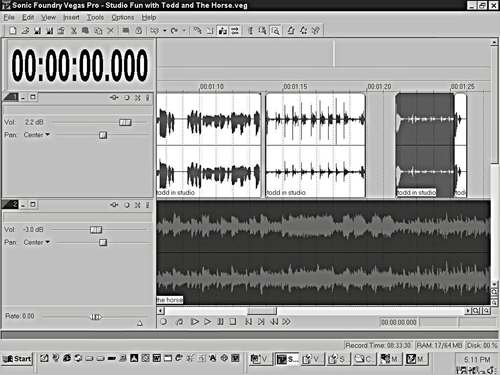Click track 1 pan slider handle
The height and width of the screenshot is (375, 500).
pos(103,135)
